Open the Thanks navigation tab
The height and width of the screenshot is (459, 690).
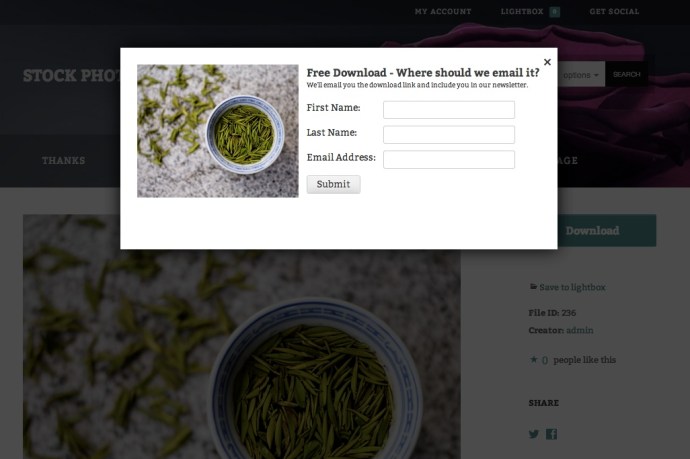tap(63, 161)
